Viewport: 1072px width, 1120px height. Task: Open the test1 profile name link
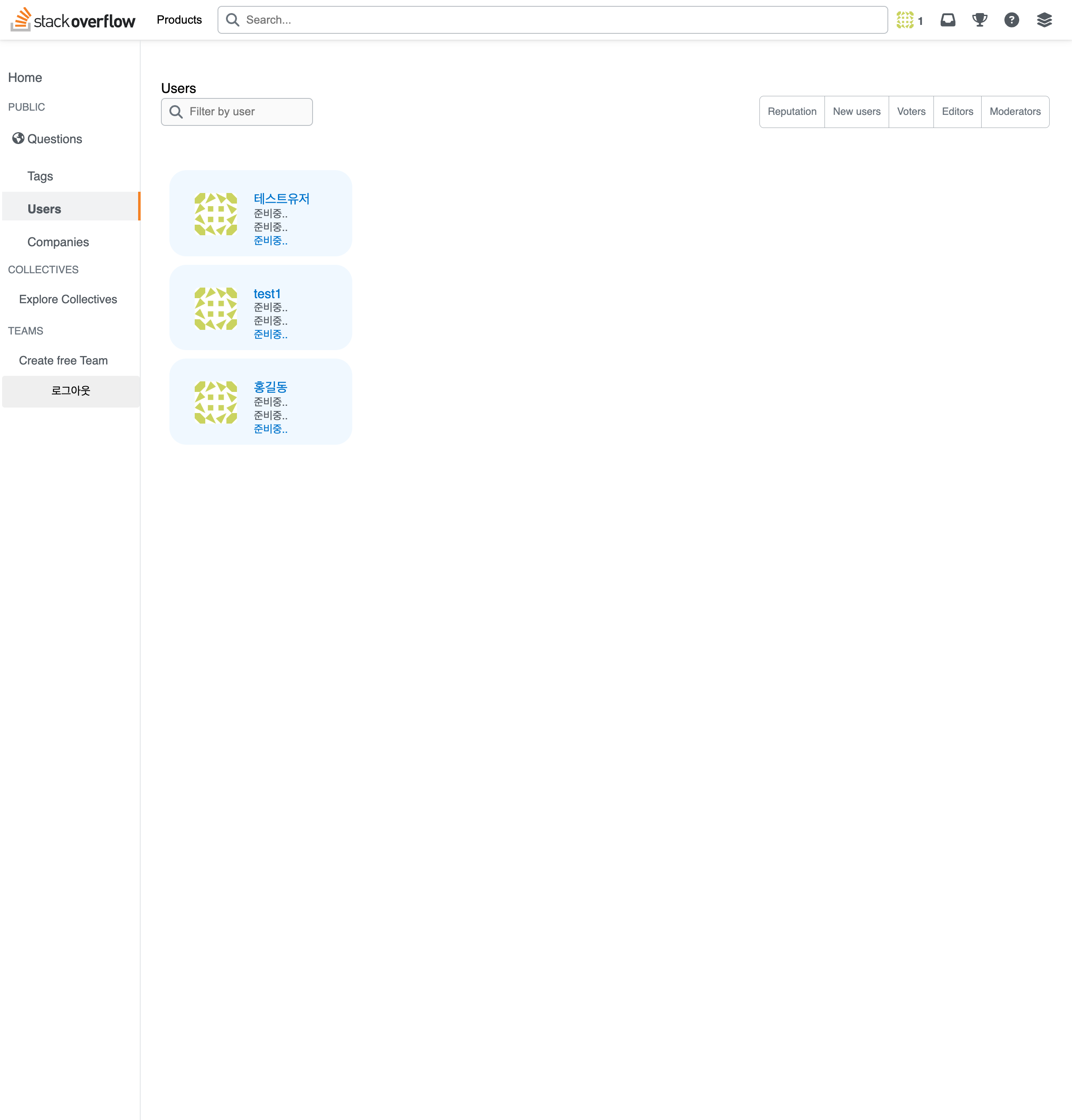click(267, 293)
